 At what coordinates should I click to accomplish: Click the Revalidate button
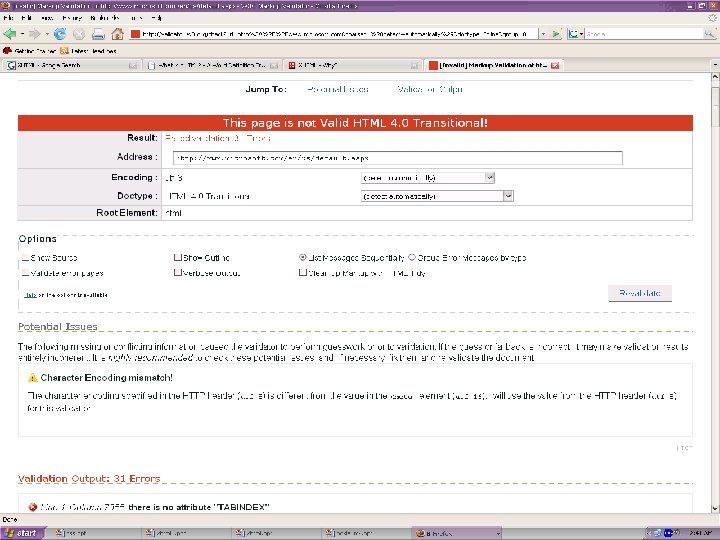640,293
